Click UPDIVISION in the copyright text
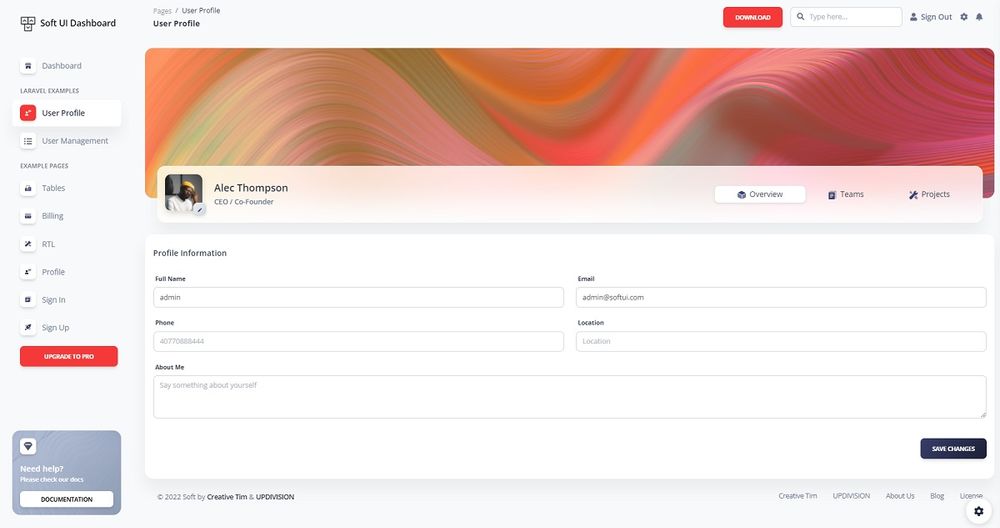The image size is (1000, 528). pos(275,497)
